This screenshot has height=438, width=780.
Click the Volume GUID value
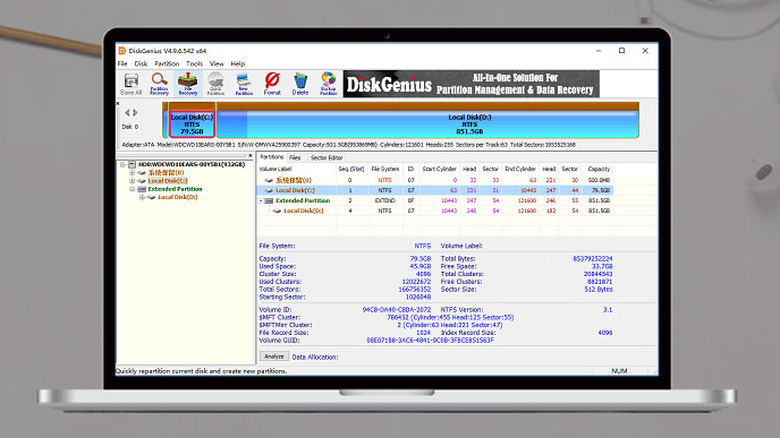[x=430, y=340]
